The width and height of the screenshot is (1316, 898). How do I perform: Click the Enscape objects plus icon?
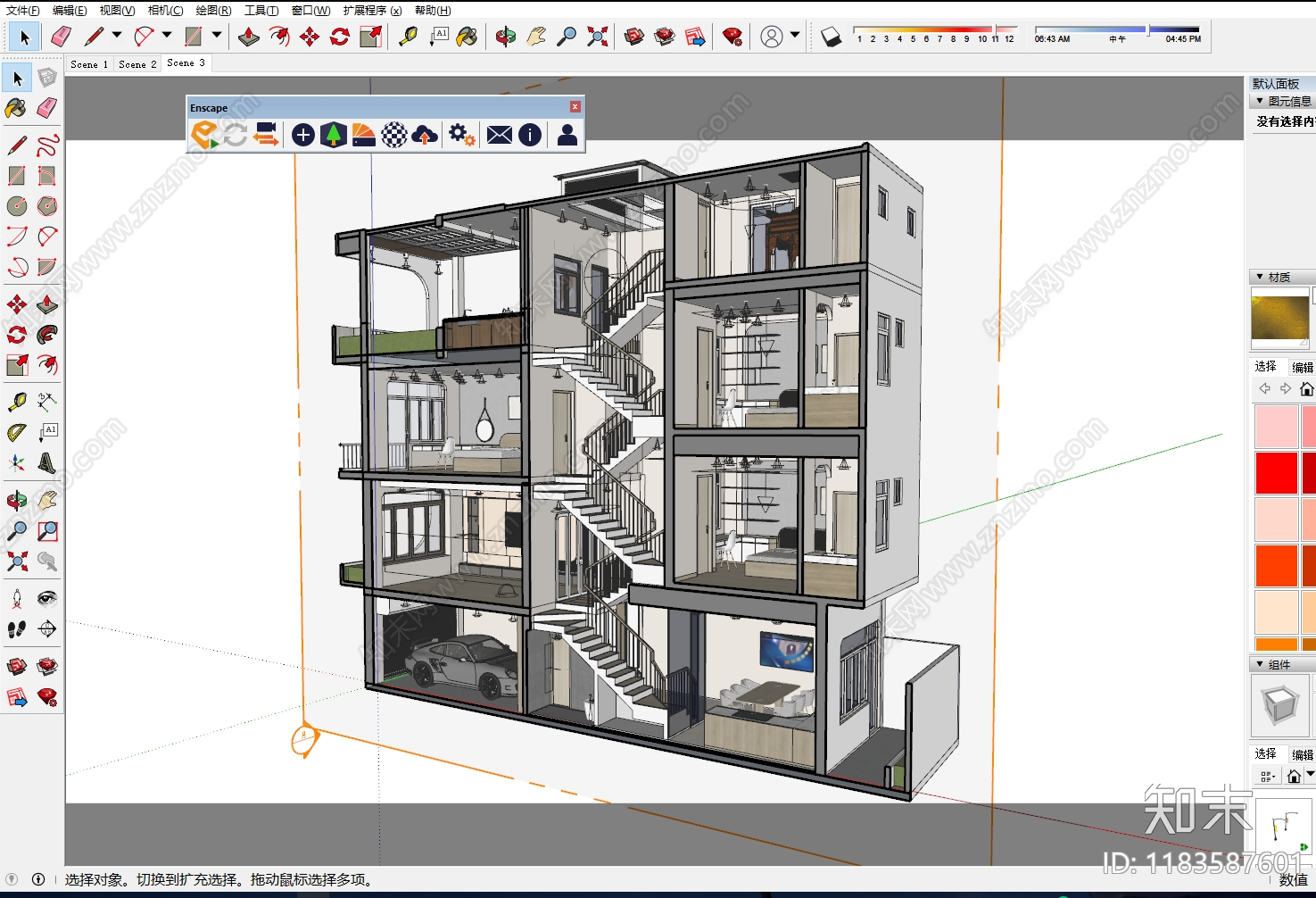(x=302, y=135)
